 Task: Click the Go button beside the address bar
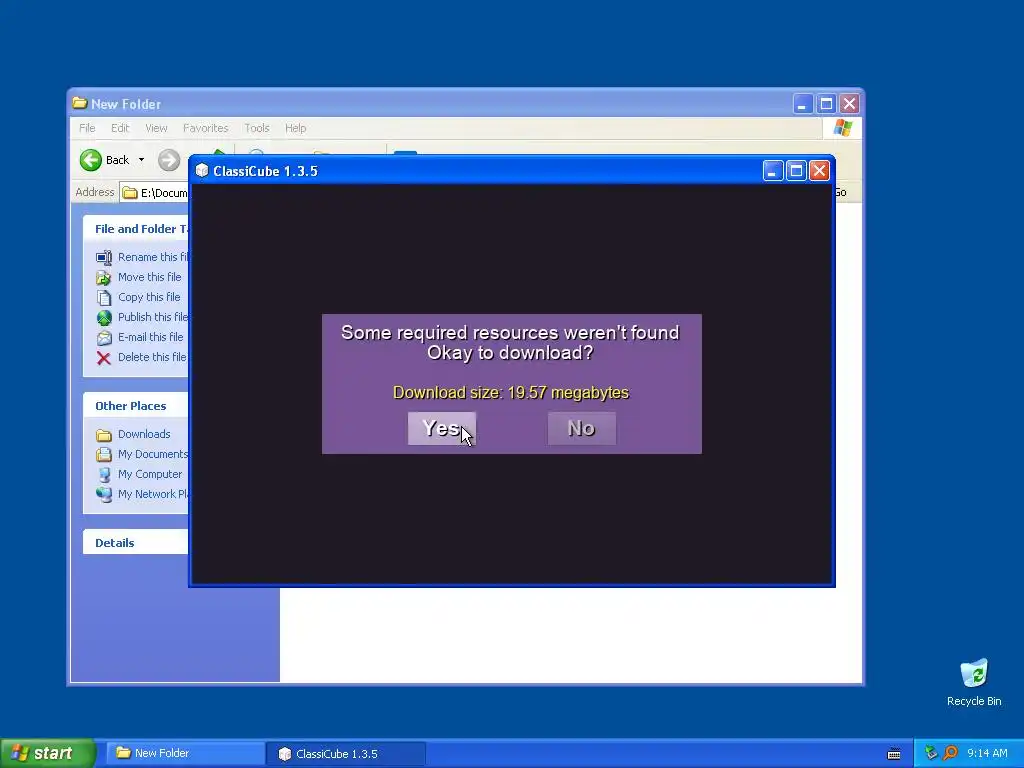(840, 193)
